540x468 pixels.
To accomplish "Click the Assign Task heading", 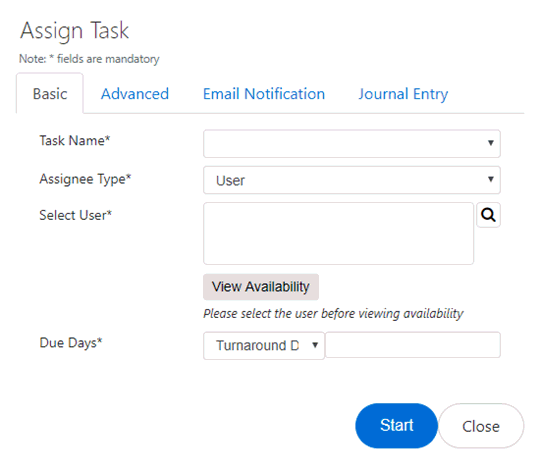I will click(74, 31).
